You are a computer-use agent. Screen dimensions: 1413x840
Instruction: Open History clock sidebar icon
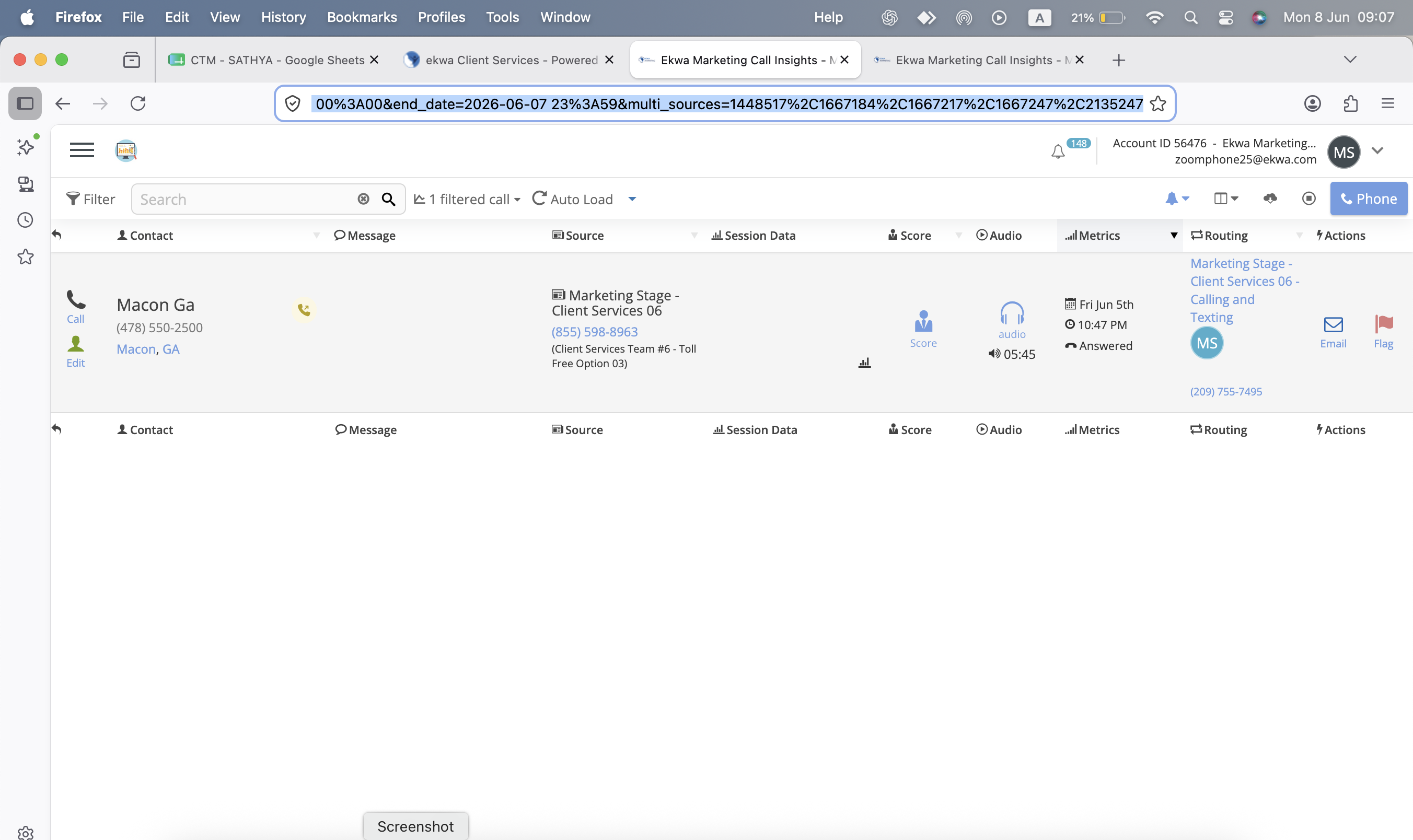tap(26, 220)
